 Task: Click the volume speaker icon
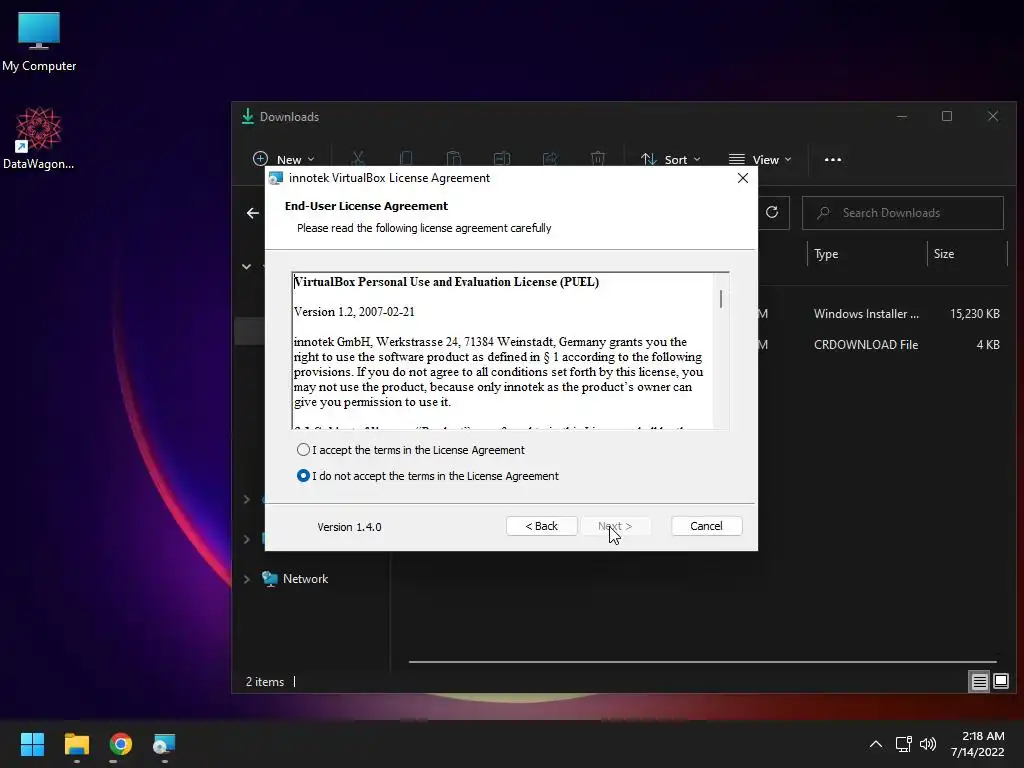coord(927,744)
